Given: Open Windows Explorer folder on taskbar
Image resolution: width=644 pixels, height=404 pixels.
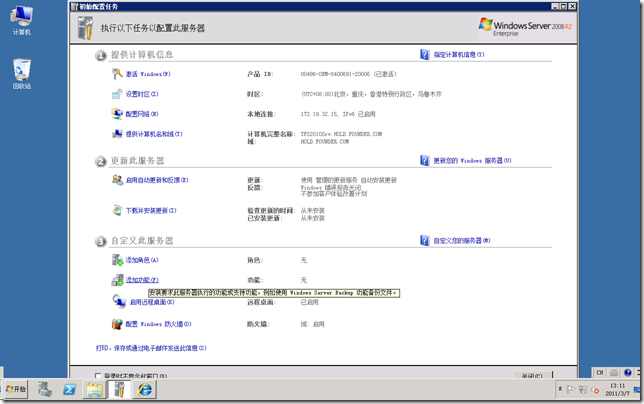Looking at the screenshot, I should pyautogui.click(x=94, y=389).
